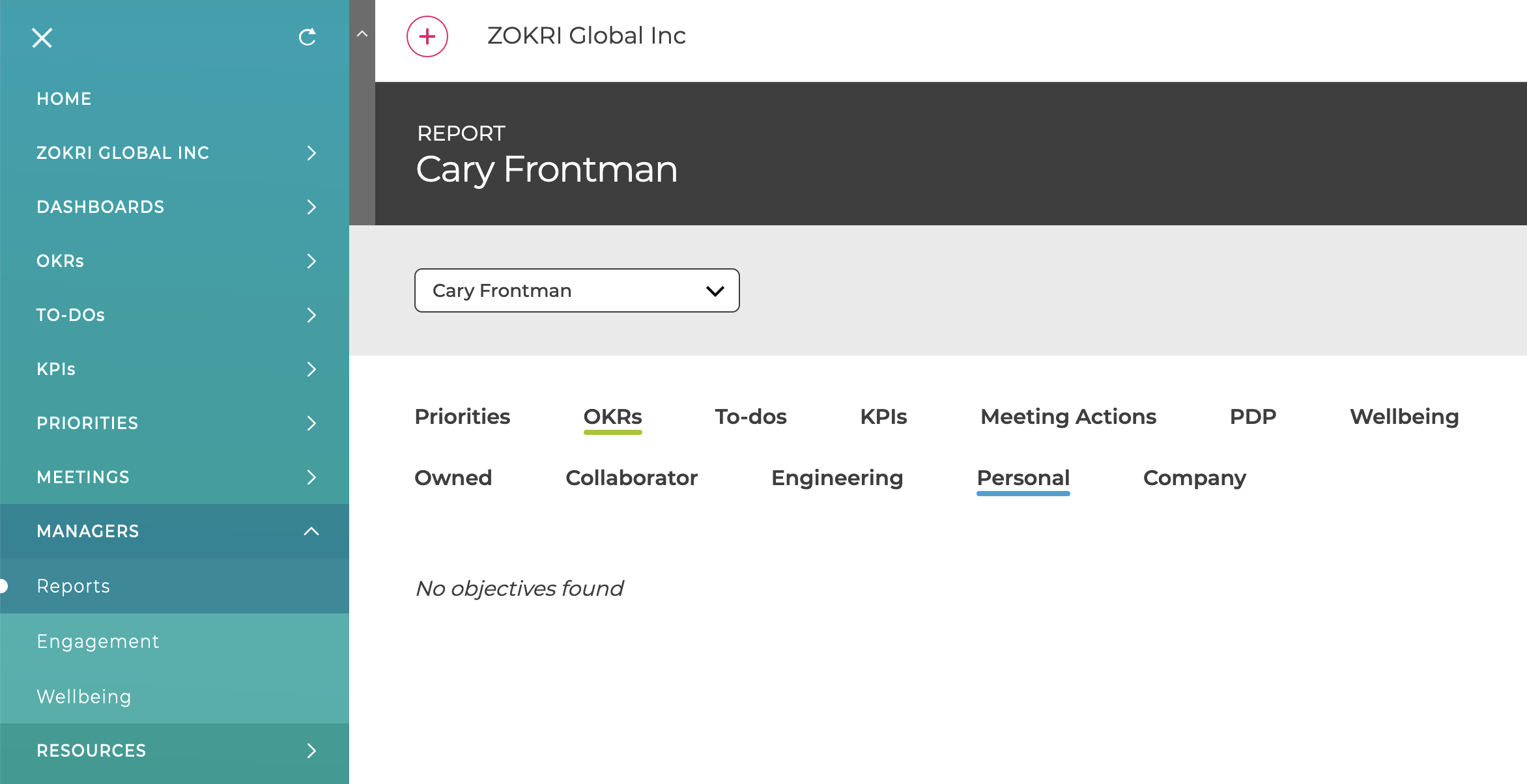The height and width of the screenshot is (784, 1527).
Task: Expand the TO-DOs sidebar chevron
Action: point(311,315)
